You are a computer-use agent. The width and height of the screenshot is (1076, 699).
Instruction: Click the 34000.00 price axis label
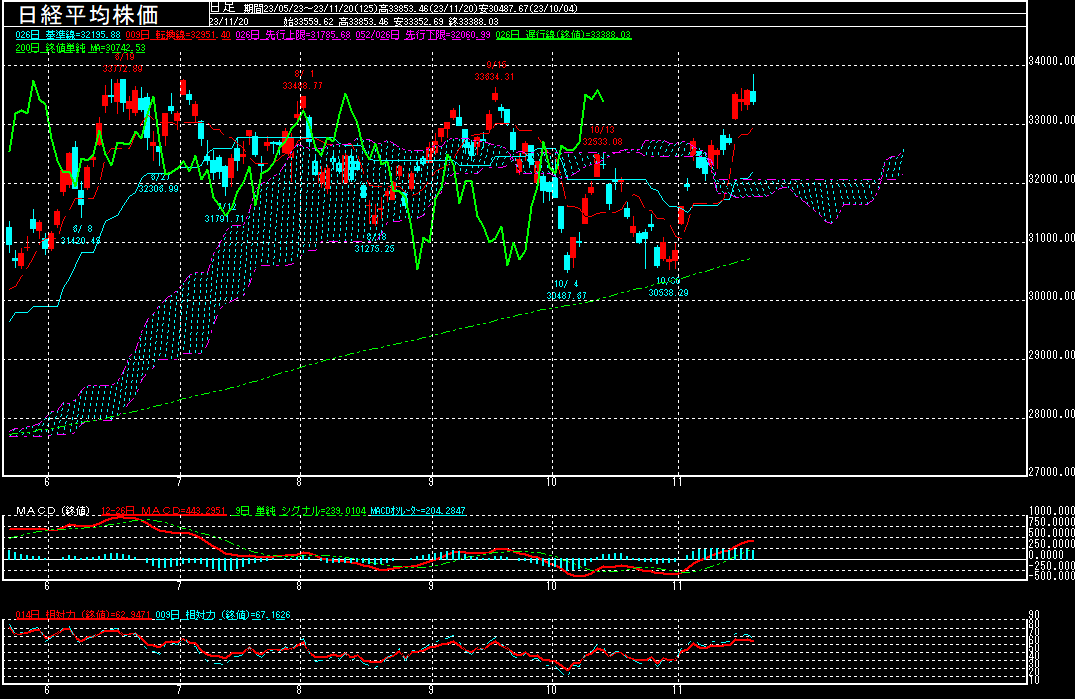coord(1052,61)
